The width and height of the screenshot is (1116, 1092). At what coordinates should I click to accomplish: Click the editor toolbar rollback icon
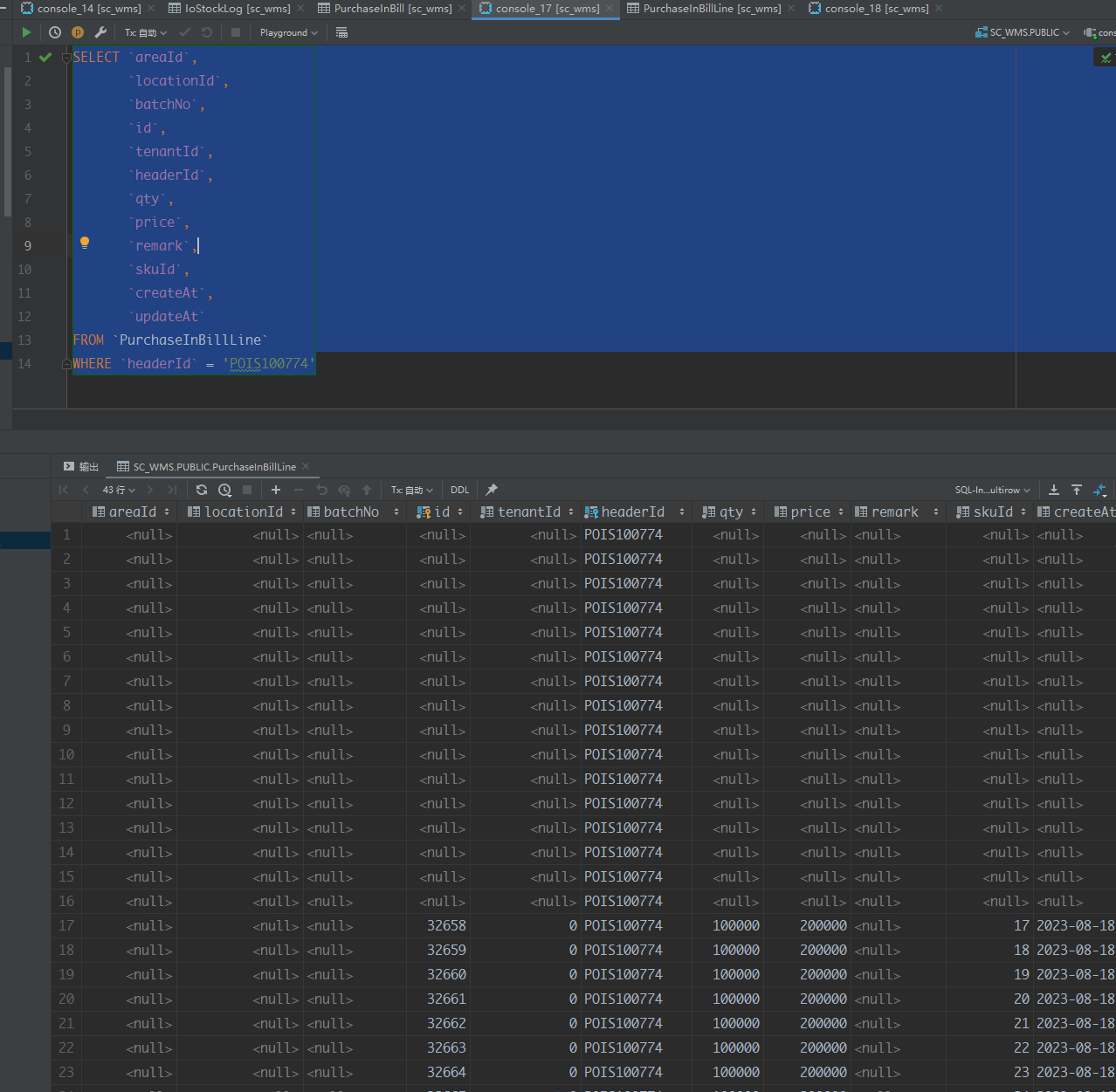click(x=207, y=32)
